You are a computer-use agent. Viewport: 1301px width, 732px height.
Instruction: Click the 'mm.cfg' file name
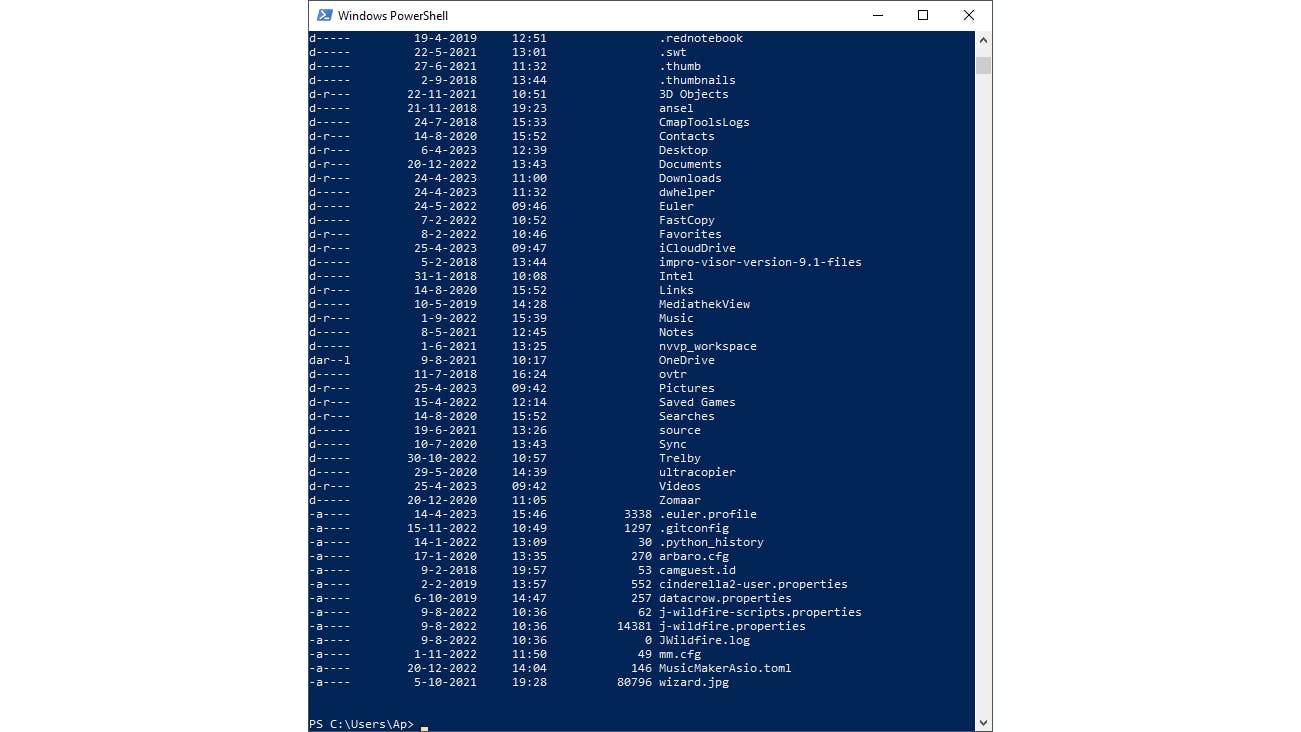click(x=680, y=654)
